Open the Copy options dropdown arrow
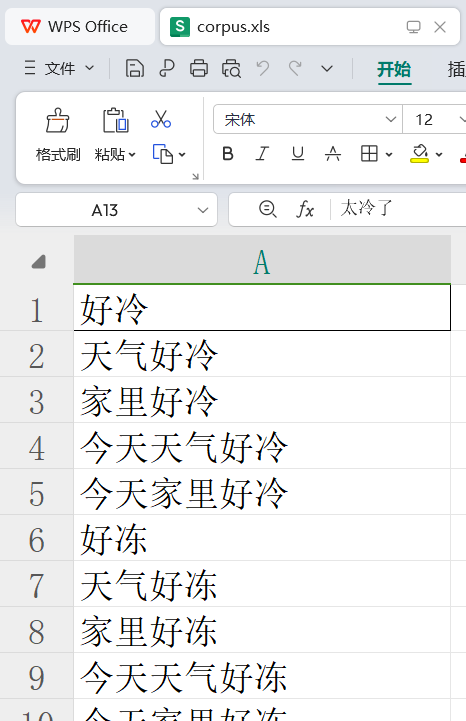Screen dimensions: 466x721 (182, 154)
